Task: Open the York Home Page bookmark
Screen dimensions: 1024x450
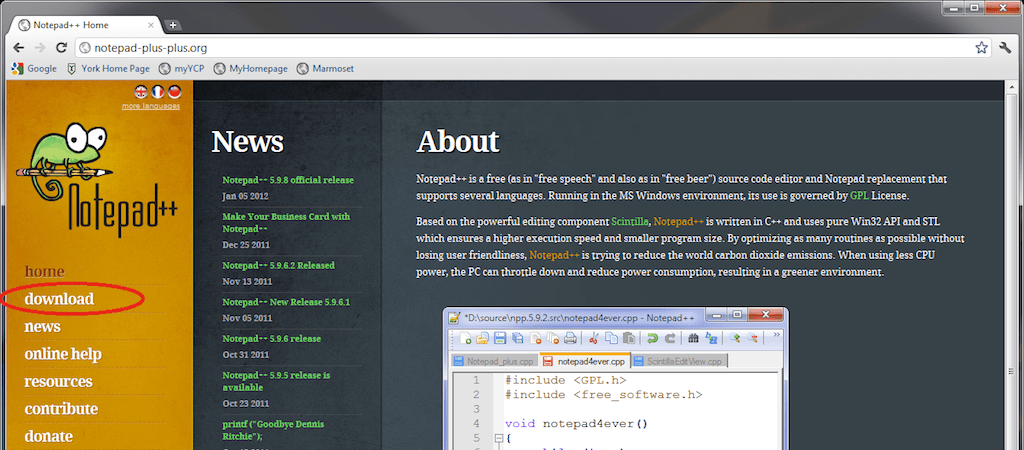Action: (x=108, y=68)
